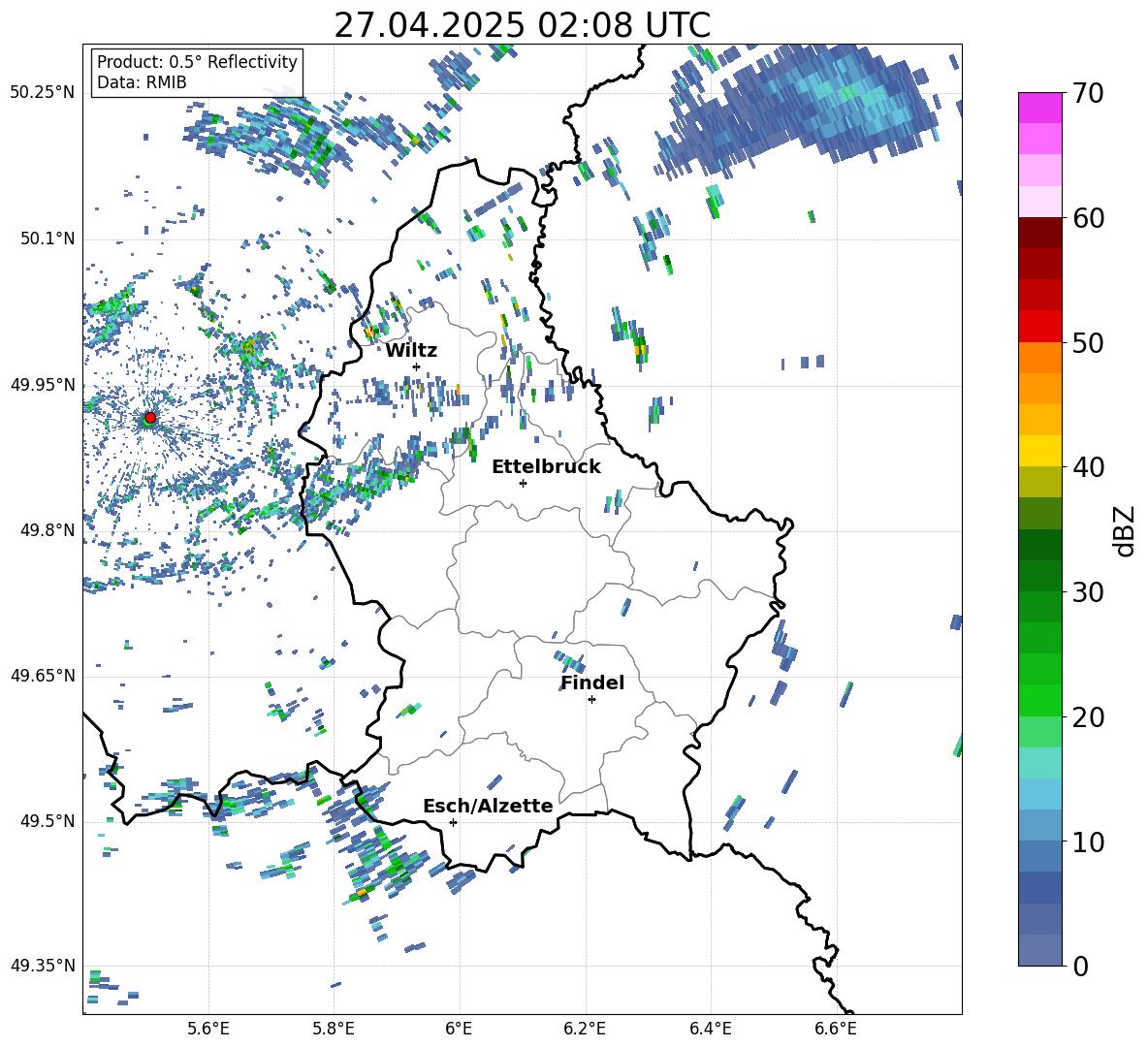Click the Ettelbruck city label
The height and width of the screenshot is (1048, 1148).
click(546, 467)
